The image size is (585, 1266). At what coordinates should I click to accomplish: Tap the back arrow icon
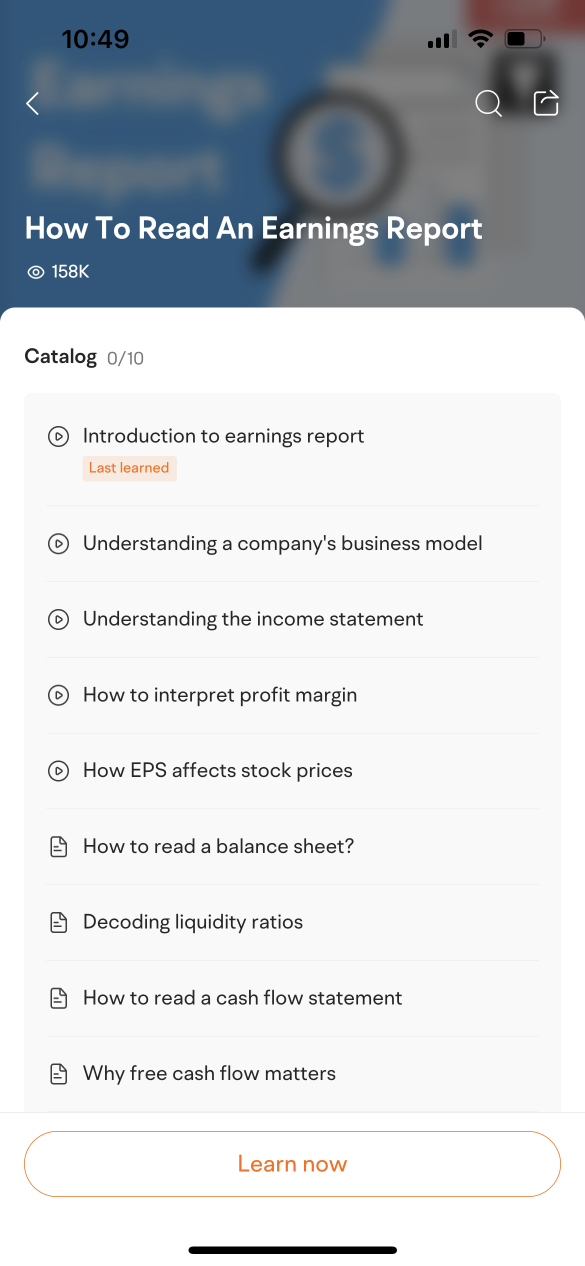pos(33,104)
